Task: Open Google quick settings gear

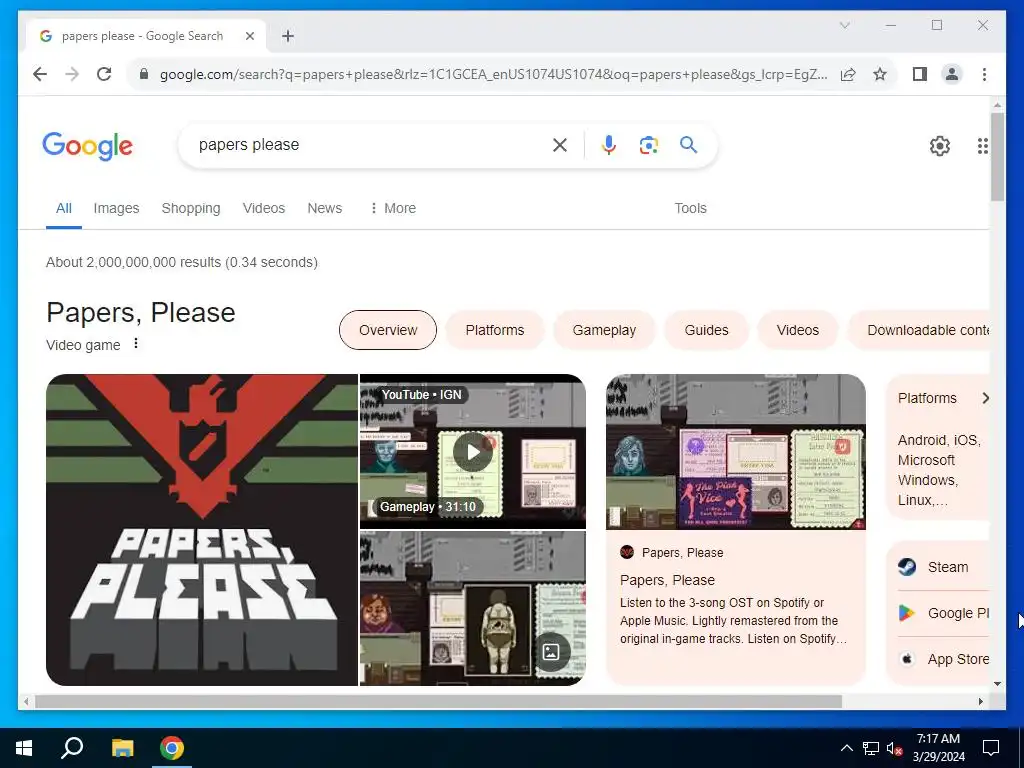Action: click(x=940, y=146)
